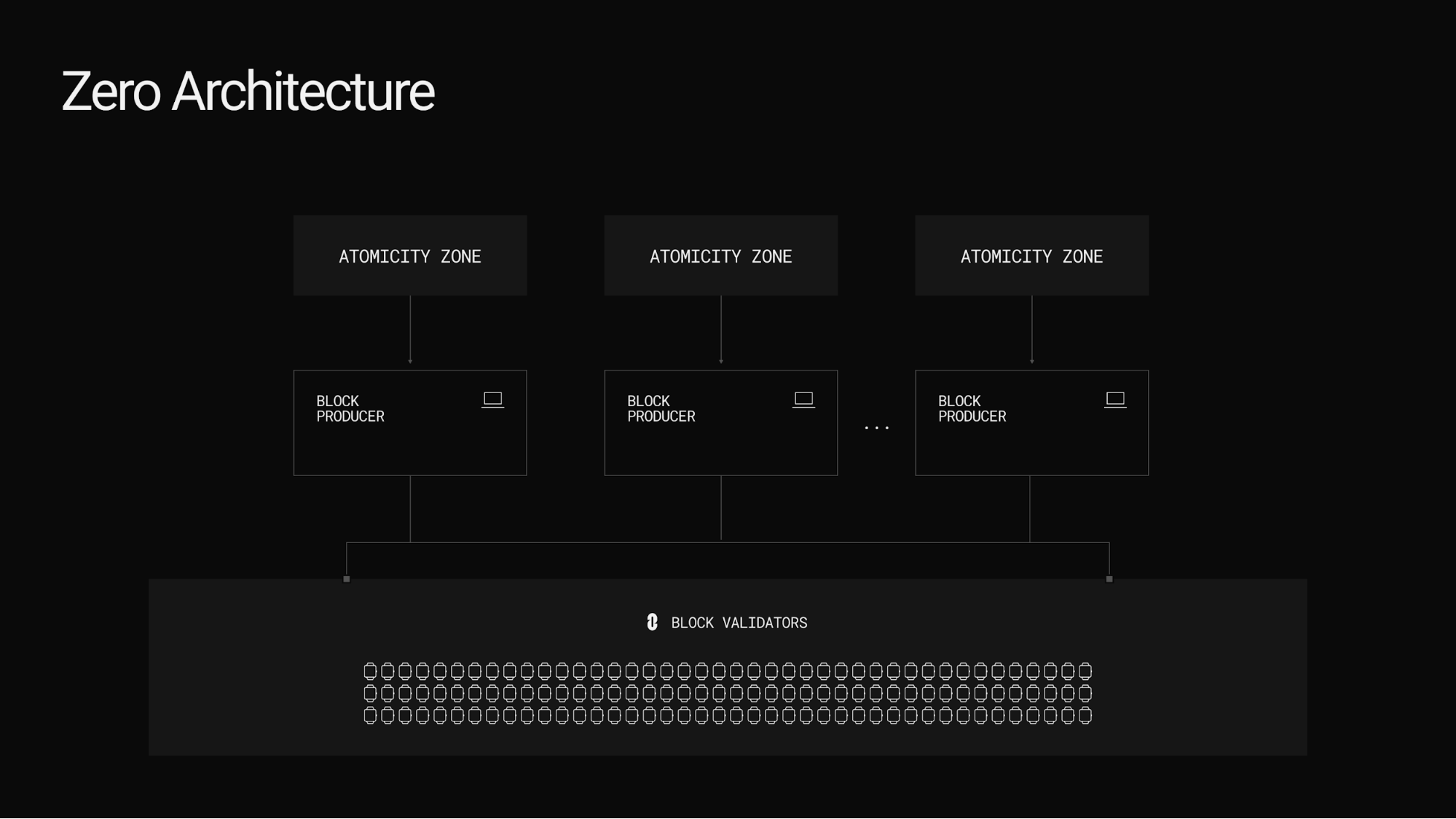Select the first validator icon in the bottom row

(370, 716)
